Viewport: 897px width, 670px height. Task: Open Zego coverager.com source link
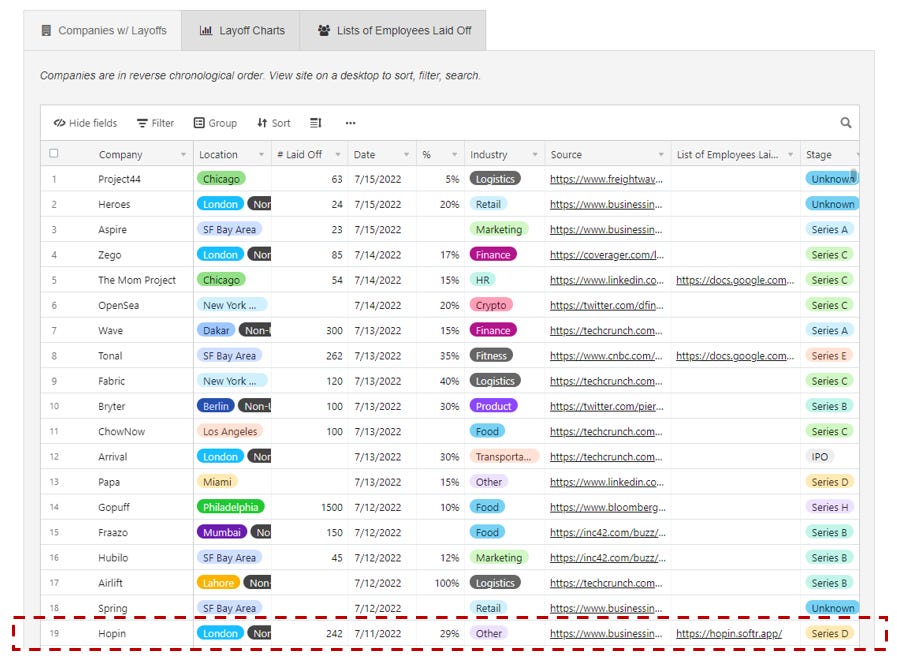(x=606, y=255)
